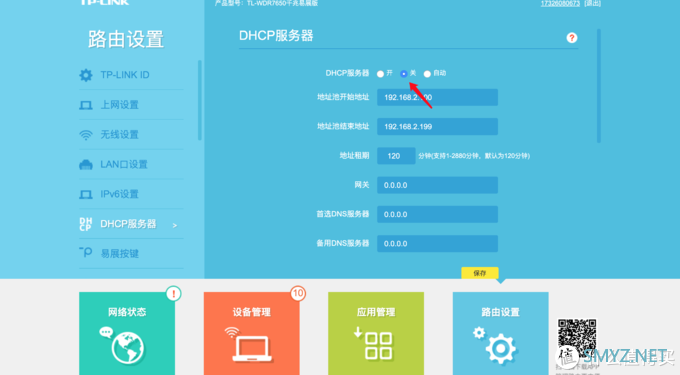Open the 路由设置 tile
This screenshot has width=680, height=375.
point(500,333)
